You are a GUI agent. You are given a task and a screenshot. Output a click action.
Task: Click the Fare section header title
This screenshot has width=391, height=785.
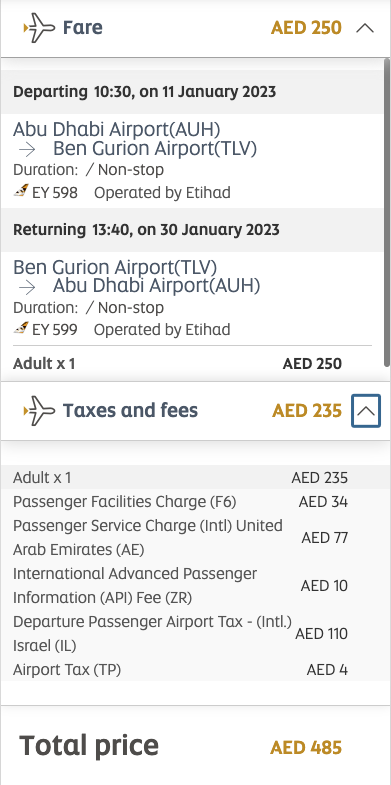click(x=83, y=28)
